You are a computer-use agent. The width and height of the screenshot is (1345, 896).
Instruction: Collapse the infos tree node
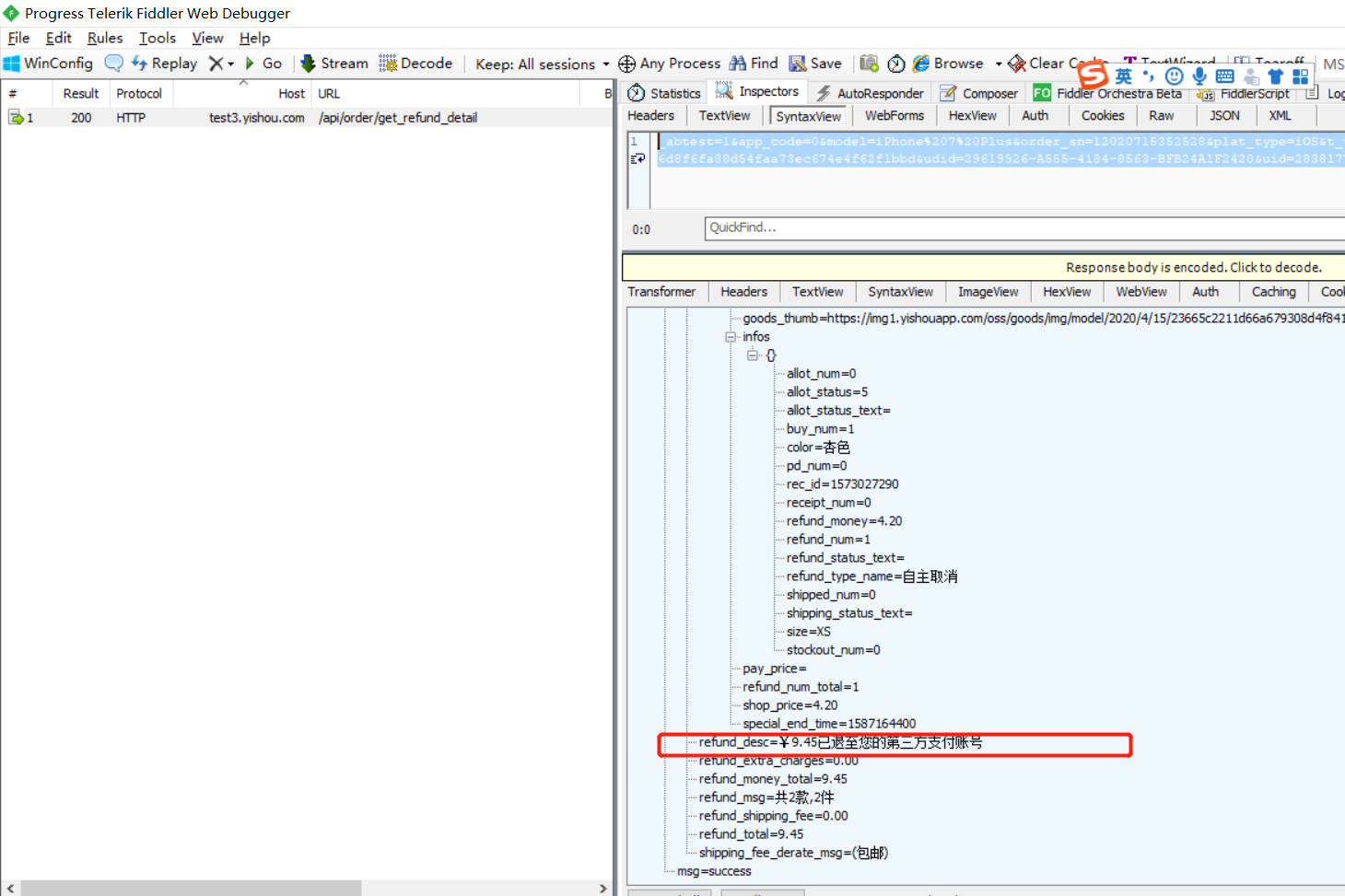point(731,337)
